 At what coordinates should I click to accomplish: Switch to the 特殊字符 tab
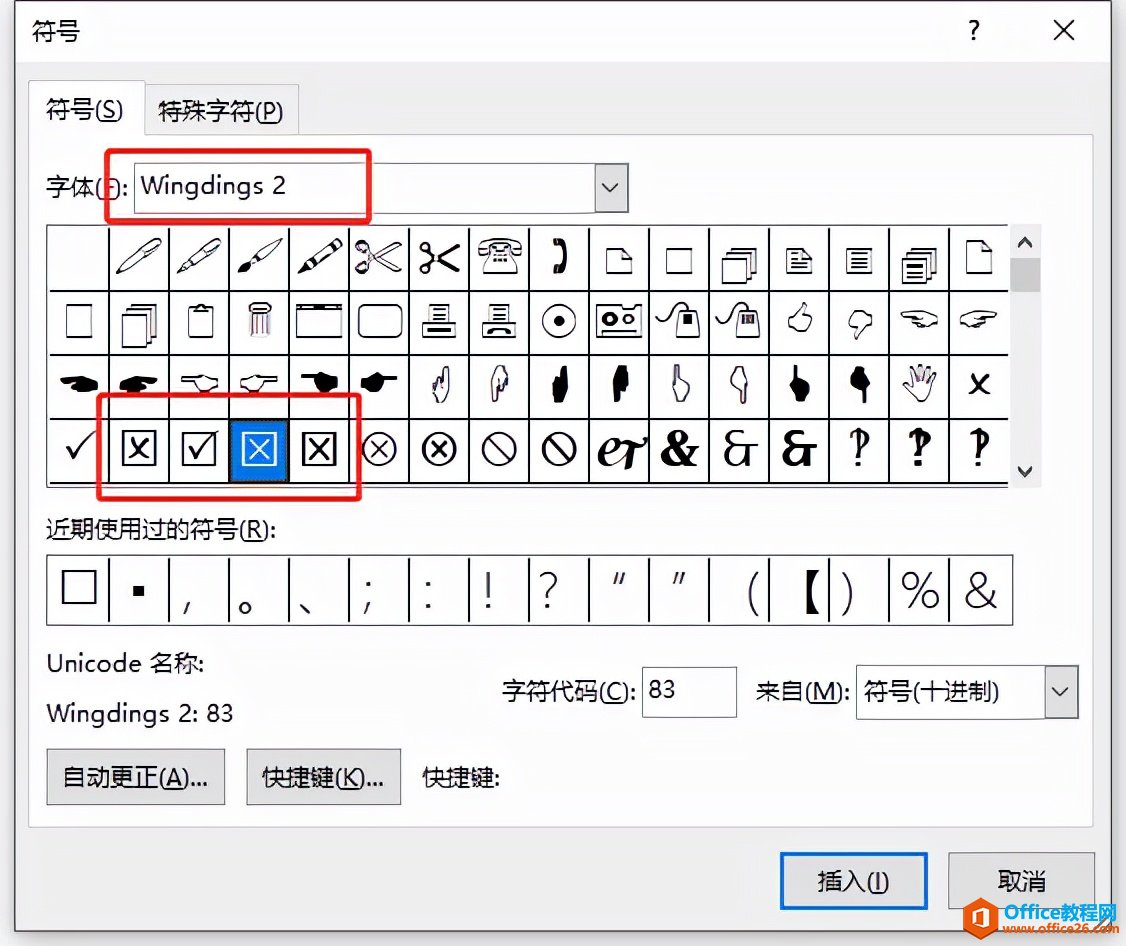point(220,110)
